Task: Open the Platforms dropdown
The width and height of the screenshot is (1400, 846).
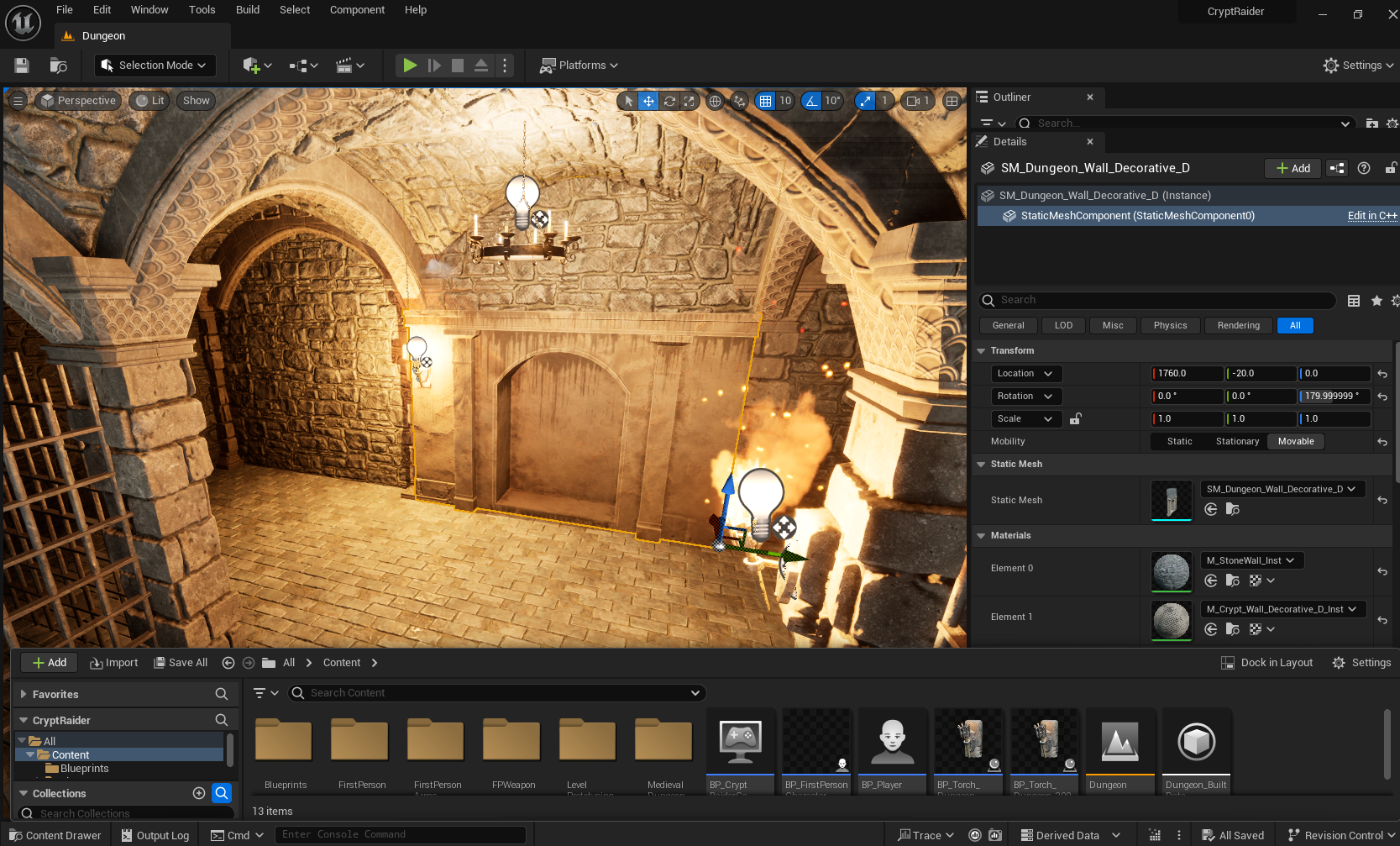Action: pyautogui.click(x=579, y=66)
